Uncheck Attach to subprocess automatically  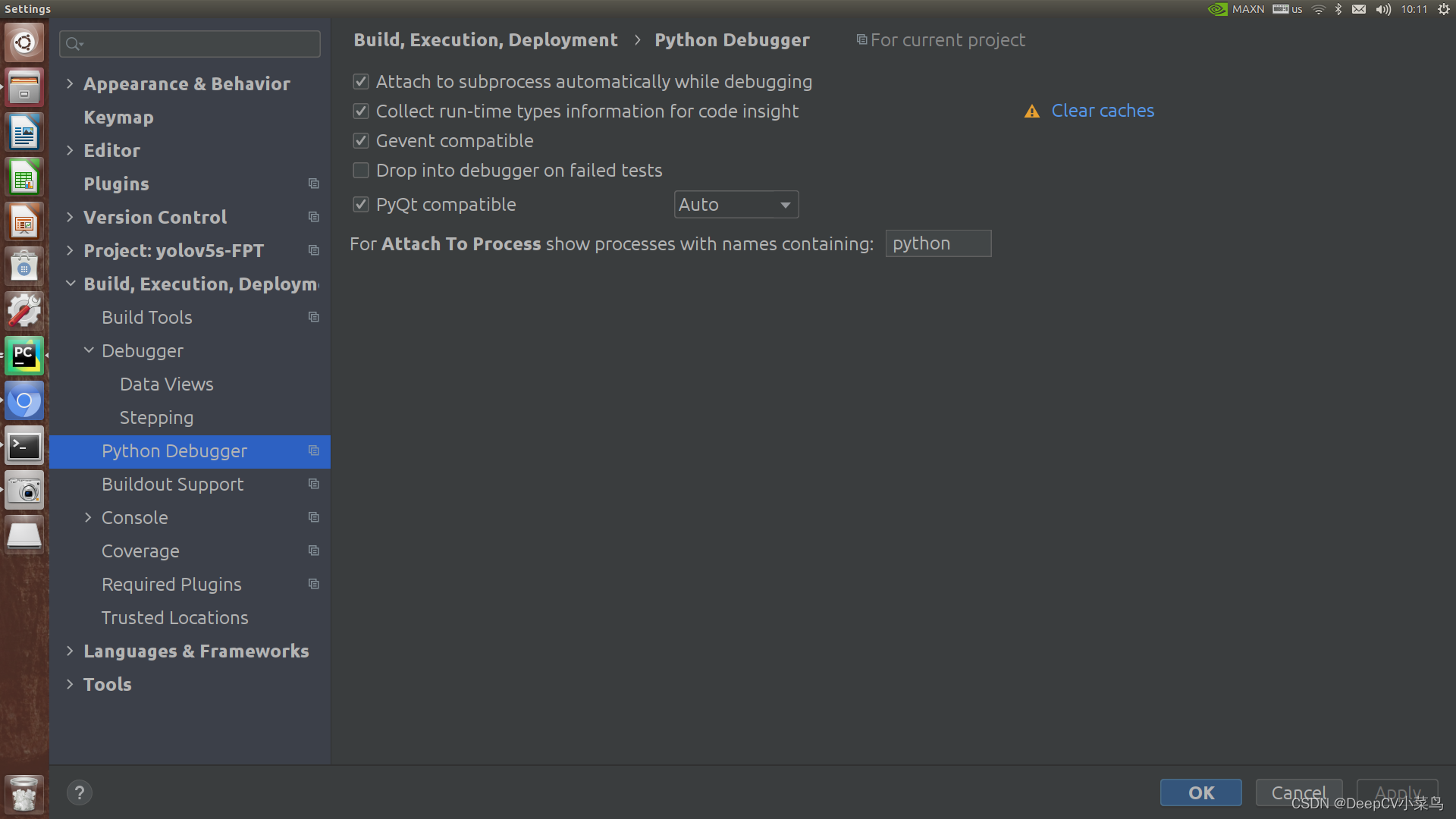[x=361, y=82]
